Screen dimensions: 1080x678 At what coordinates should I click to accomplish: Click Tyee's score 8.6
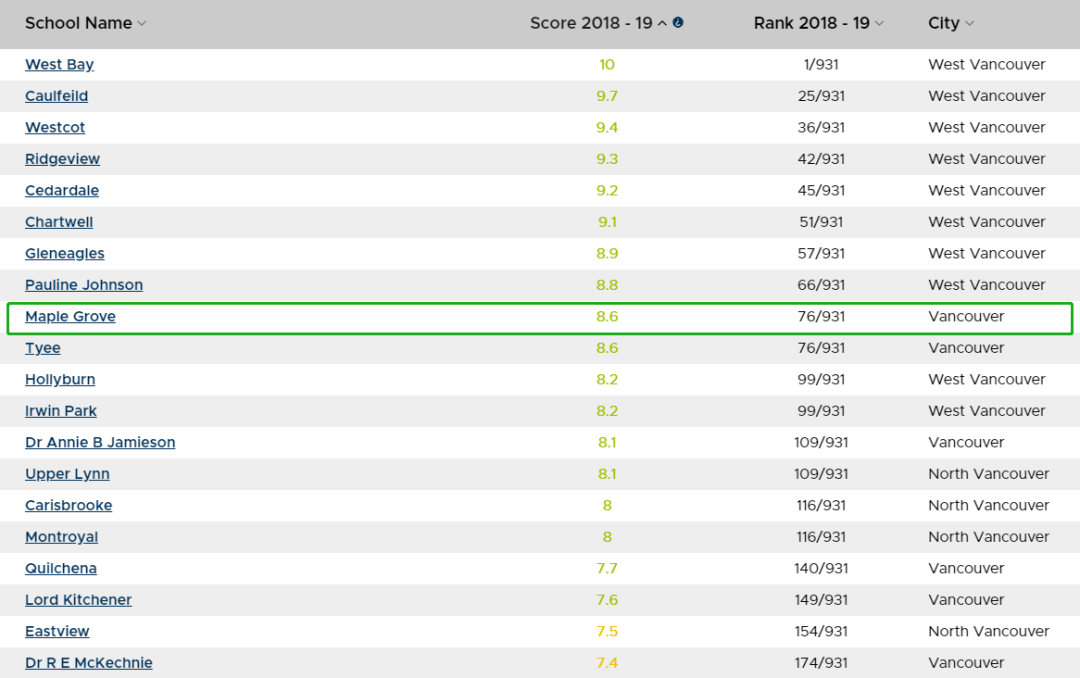point(607,349)
